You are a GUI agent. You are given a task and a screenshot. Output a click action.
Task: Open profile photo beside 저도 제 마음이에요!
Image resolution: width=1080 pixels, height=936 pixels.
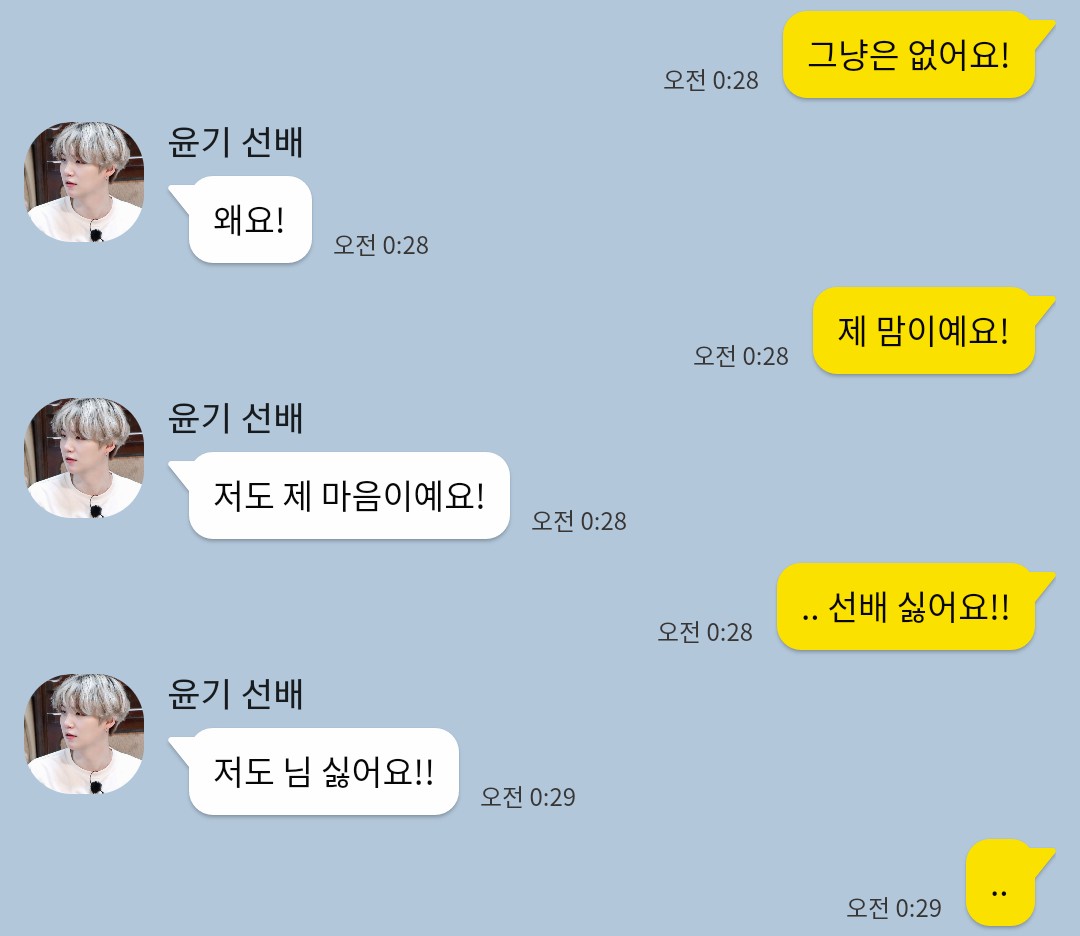(x=84, y=458)
